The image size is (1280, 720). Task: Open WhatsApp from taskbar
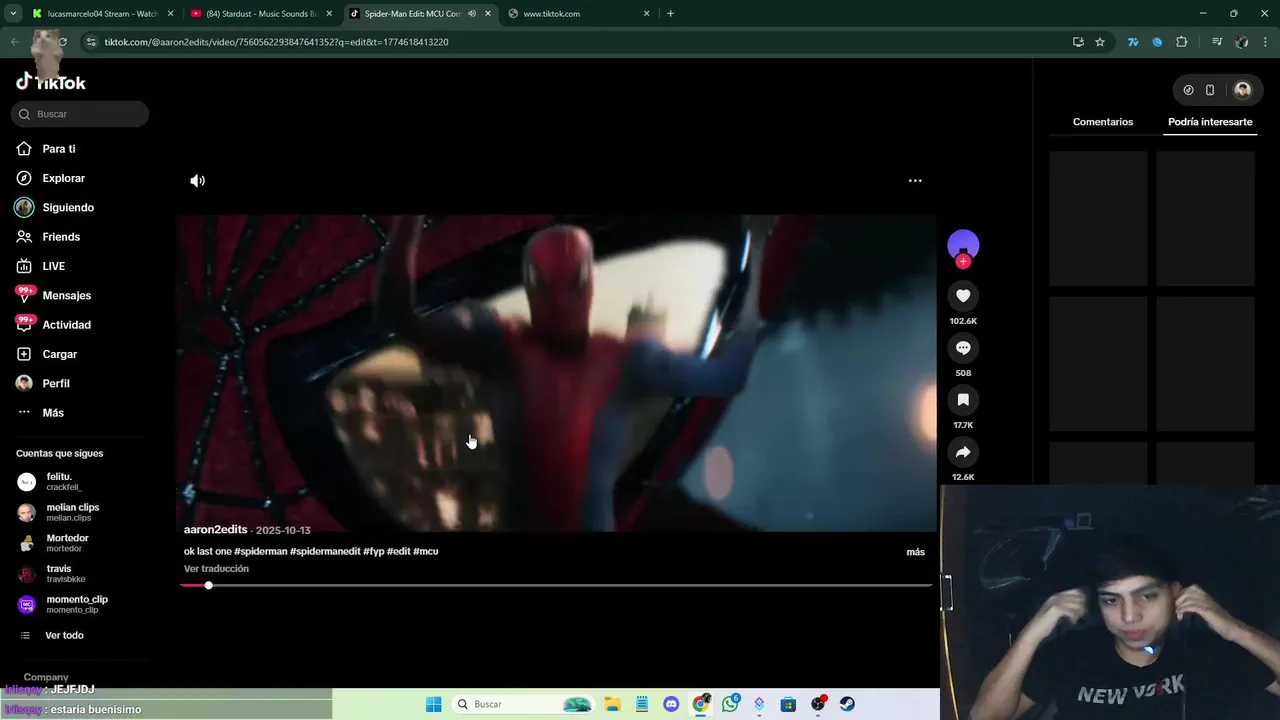pyautogui.click(x=730, y=704)
